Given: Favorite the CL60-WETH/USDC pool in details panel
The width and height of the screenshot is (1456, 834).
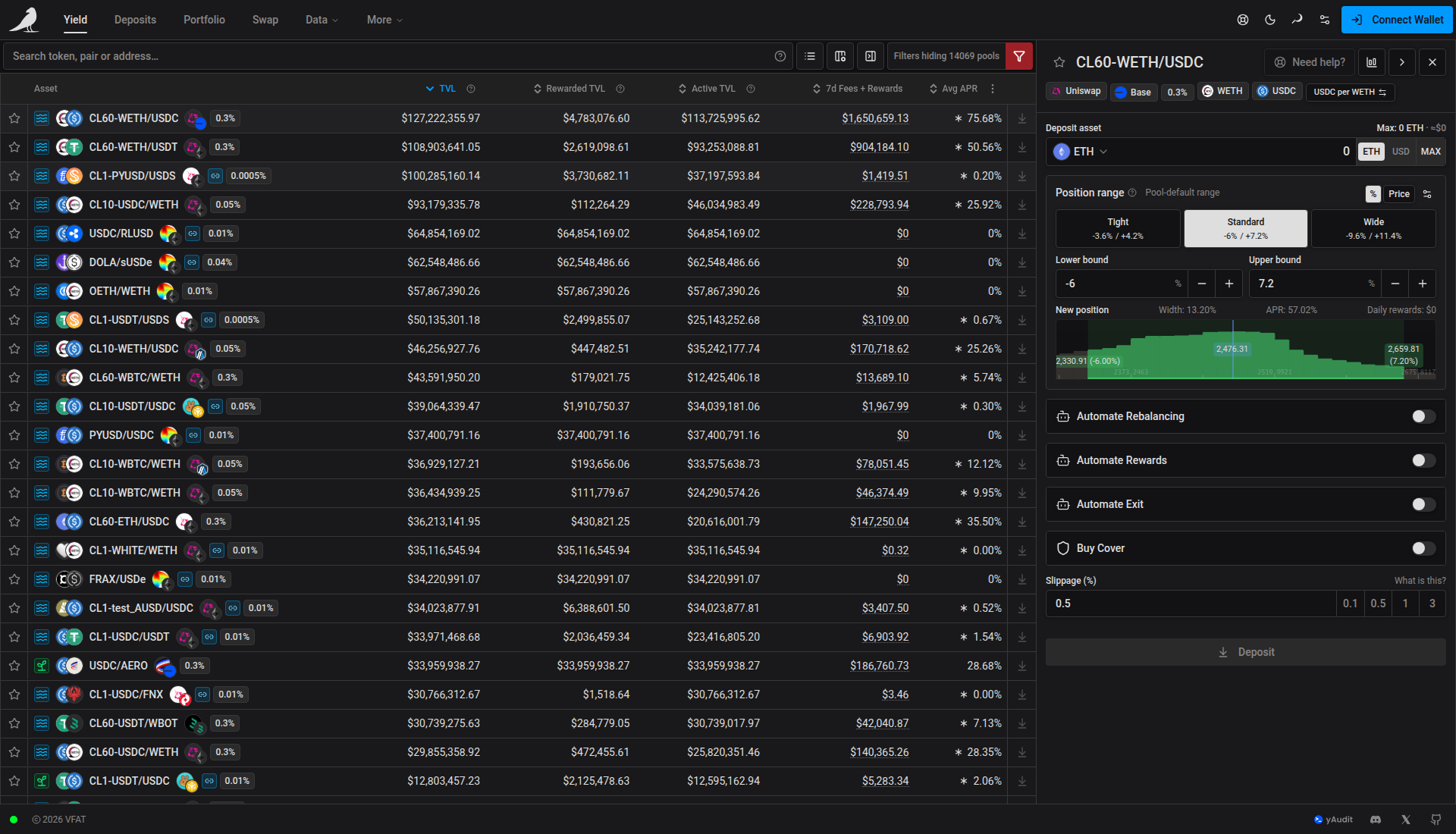Looking at the screenshot, I should tap(1059, 62).
